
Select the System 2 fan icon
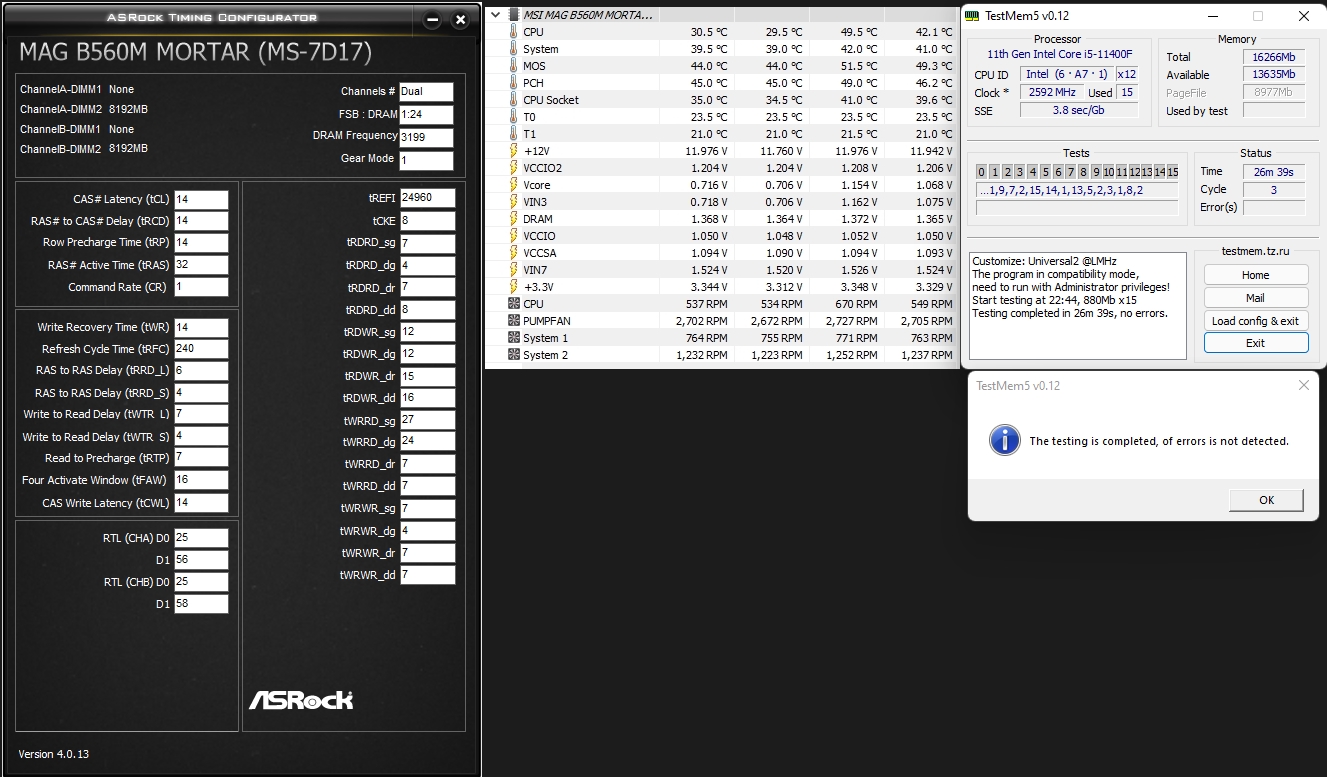[x=514, y=355]
